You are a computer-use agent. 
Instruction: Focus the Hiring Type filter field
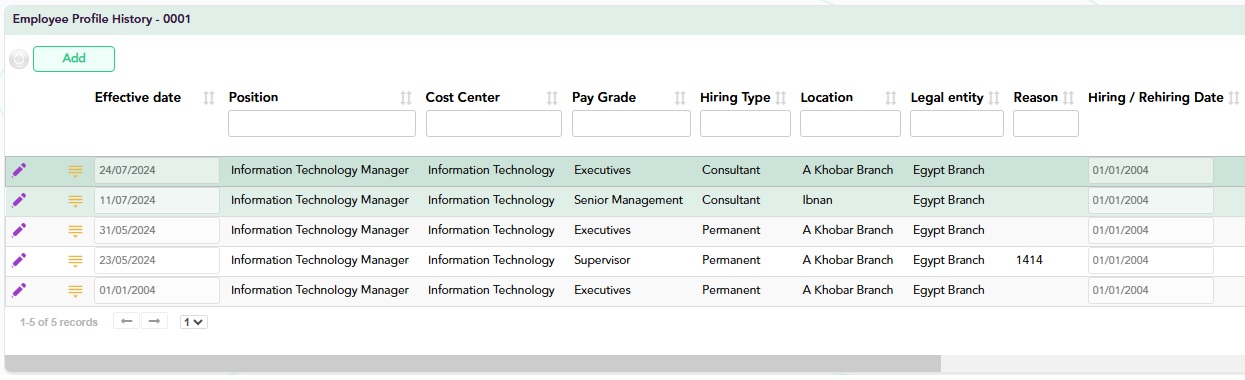(745, 123)
